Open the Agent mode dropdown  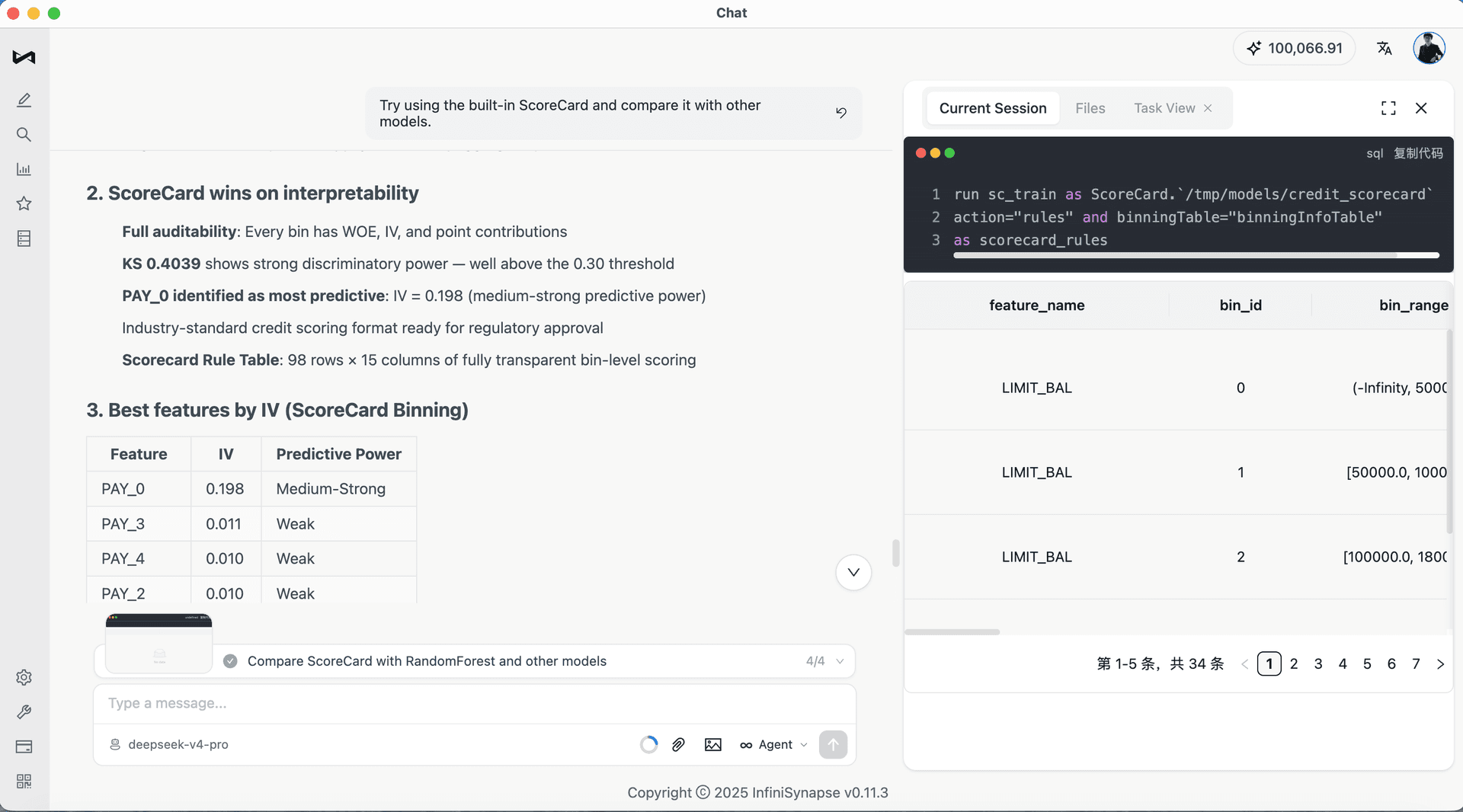pos(773,744)
